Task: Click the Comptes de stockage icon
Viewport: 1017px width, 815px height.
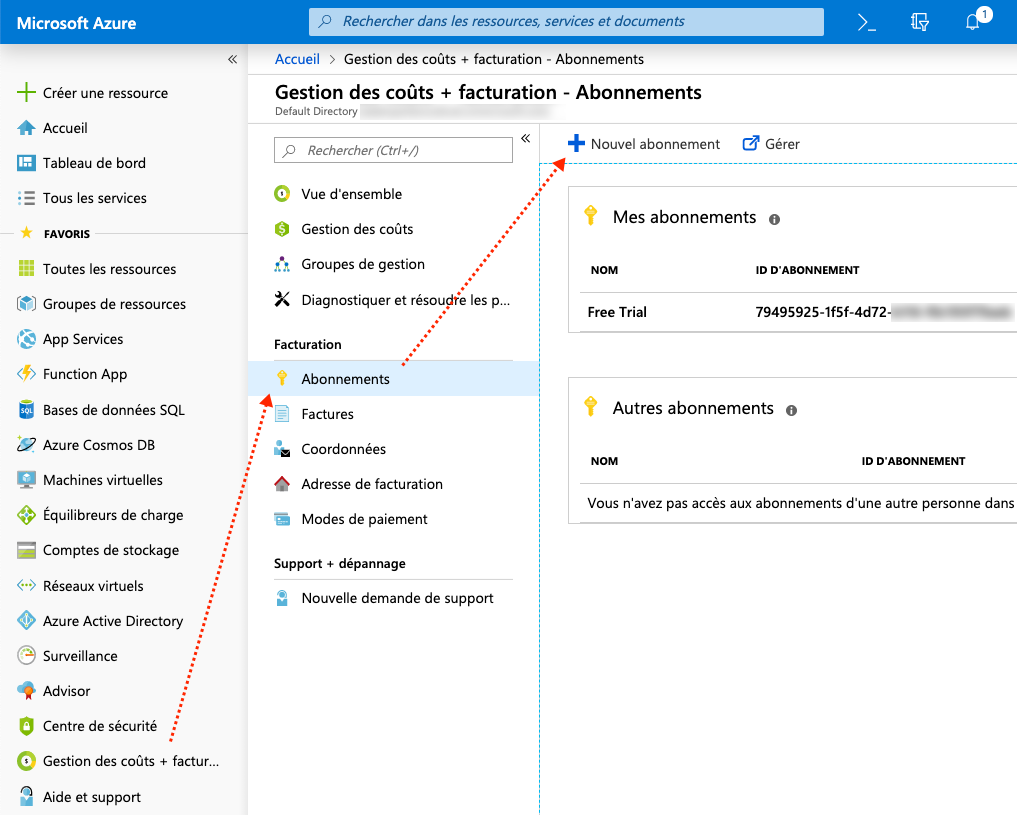Action: point(26,550)
